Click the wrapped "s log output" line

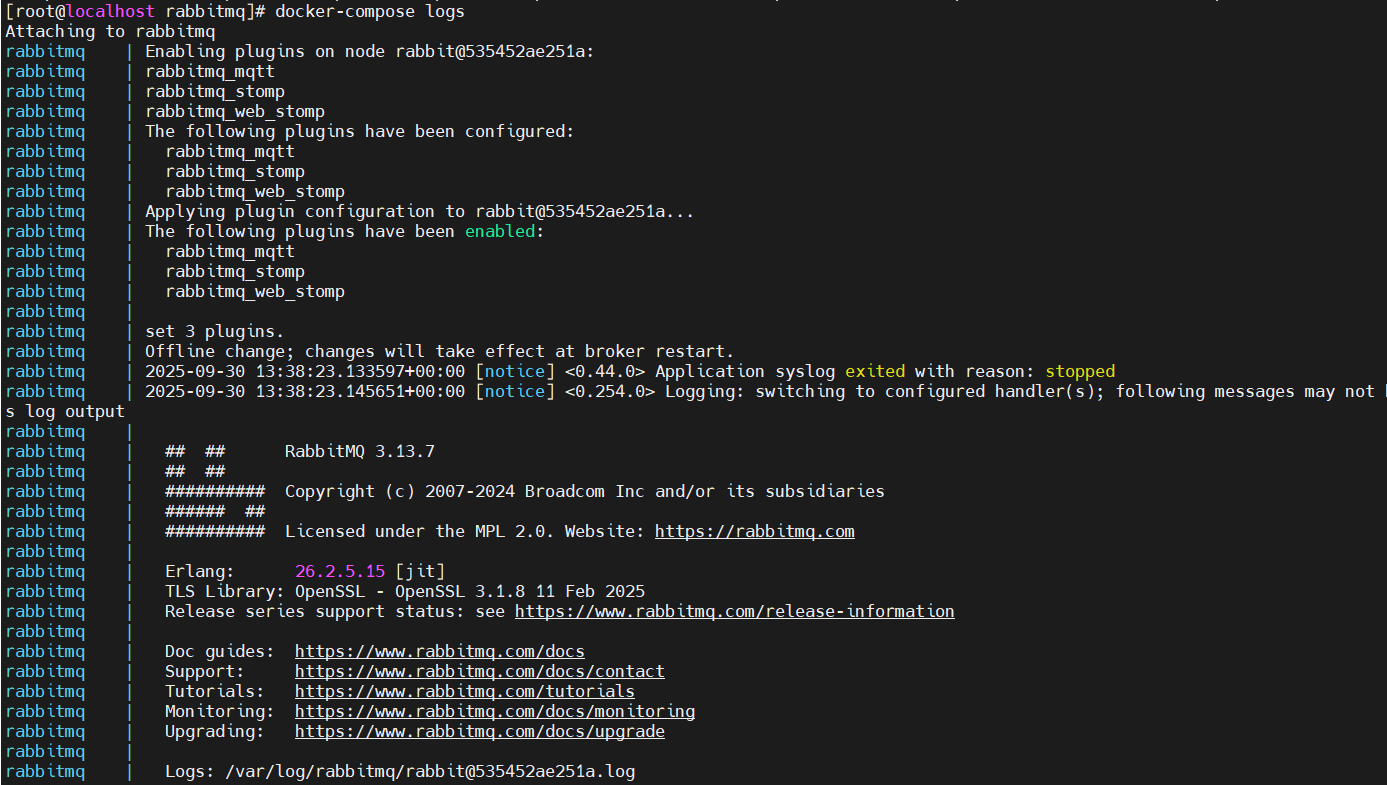coord(64,411)
